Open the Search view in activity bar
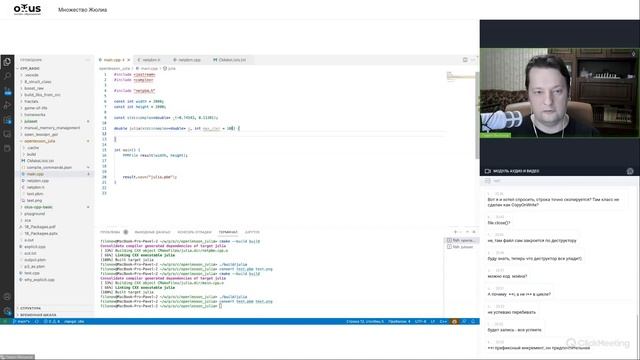Screen dimensions: 640x360 [7, 76]
